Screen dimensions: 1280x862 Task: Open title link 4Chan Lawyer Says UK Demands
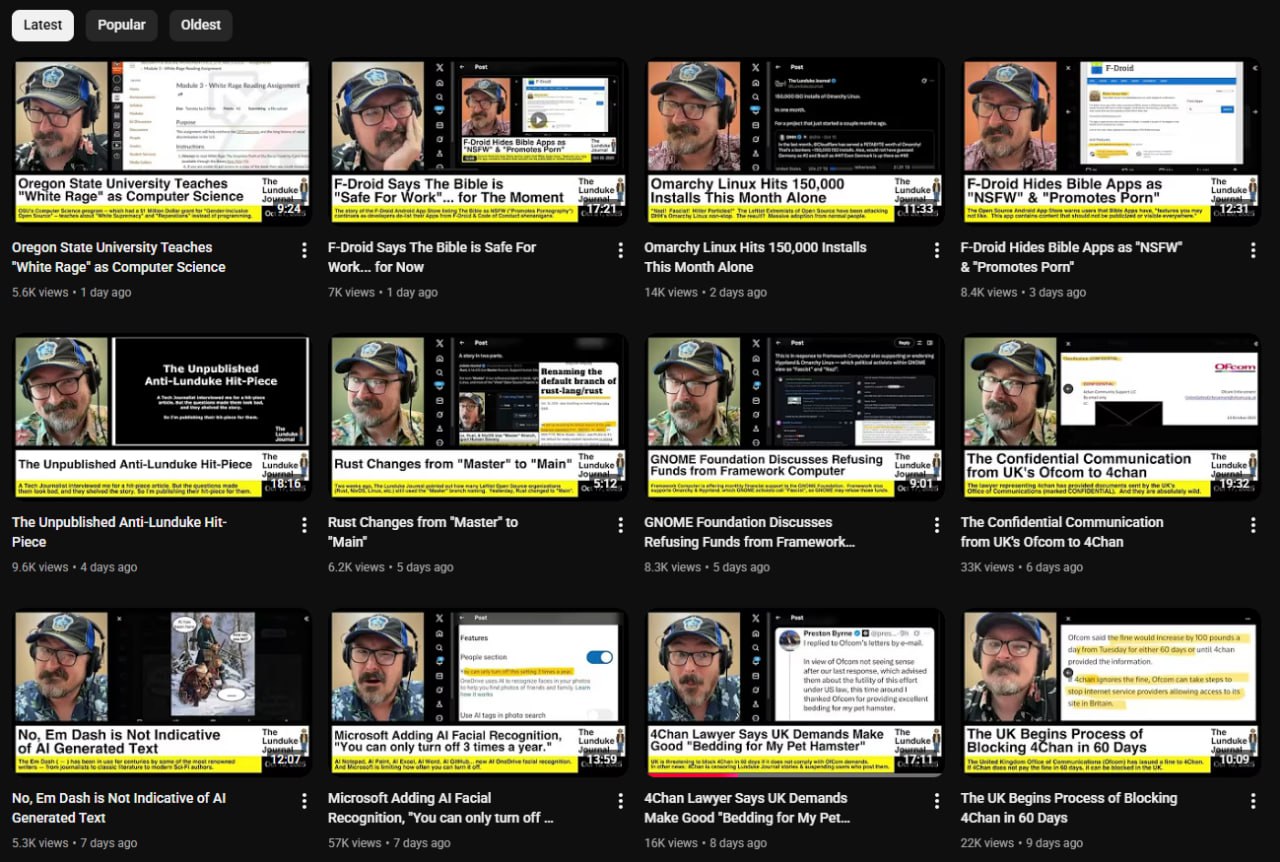[748, 808]
